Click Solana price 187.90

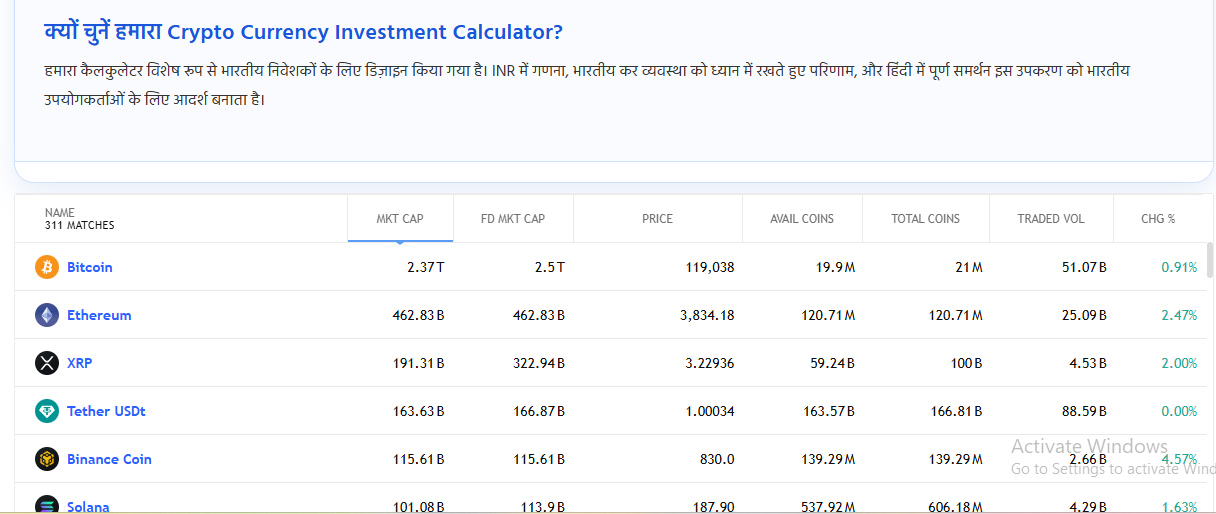(714, 507)
